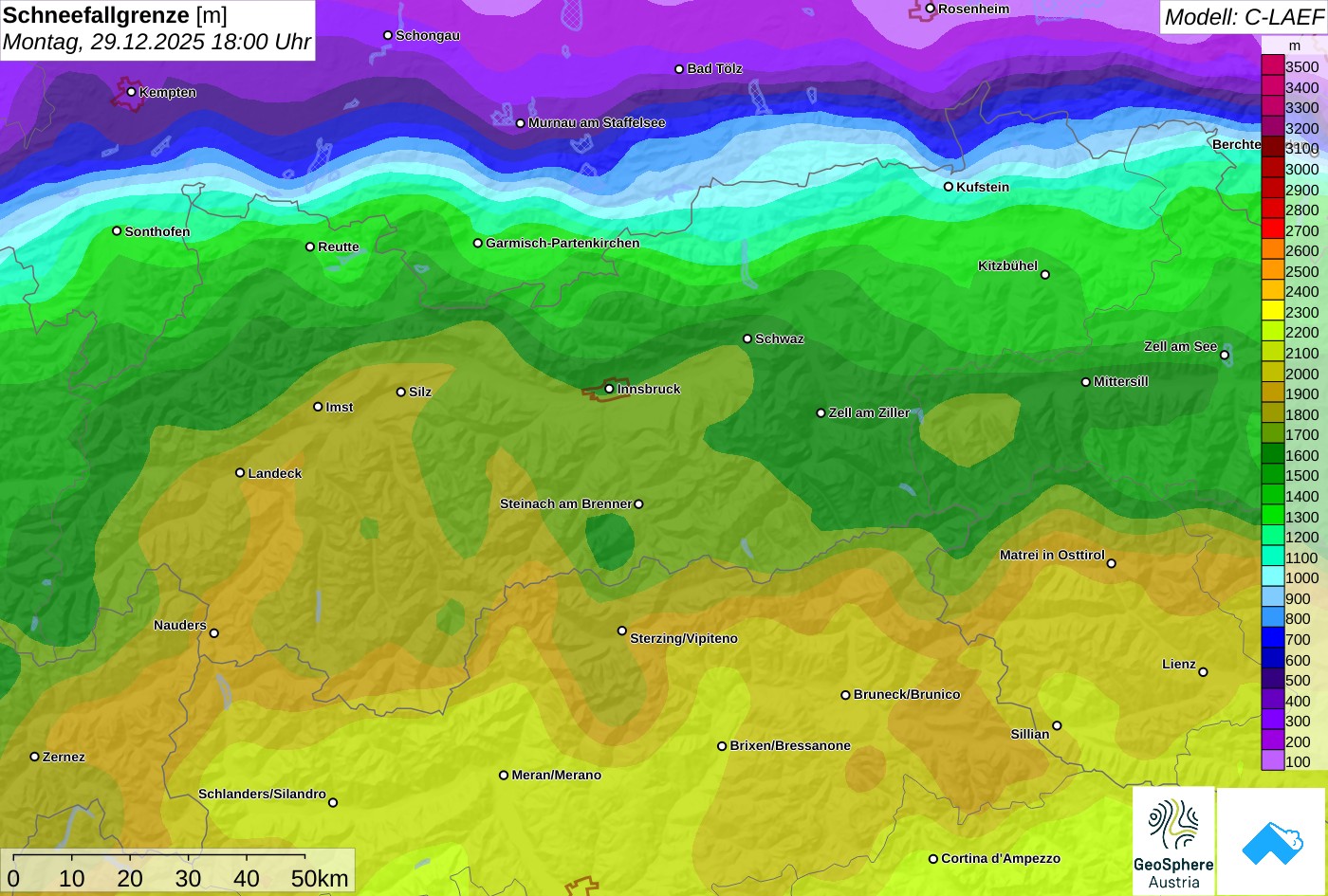The width and height of the screenshot is (1328, 896).
Task: Click the Kempten city marker
Action: click(131, 92)
